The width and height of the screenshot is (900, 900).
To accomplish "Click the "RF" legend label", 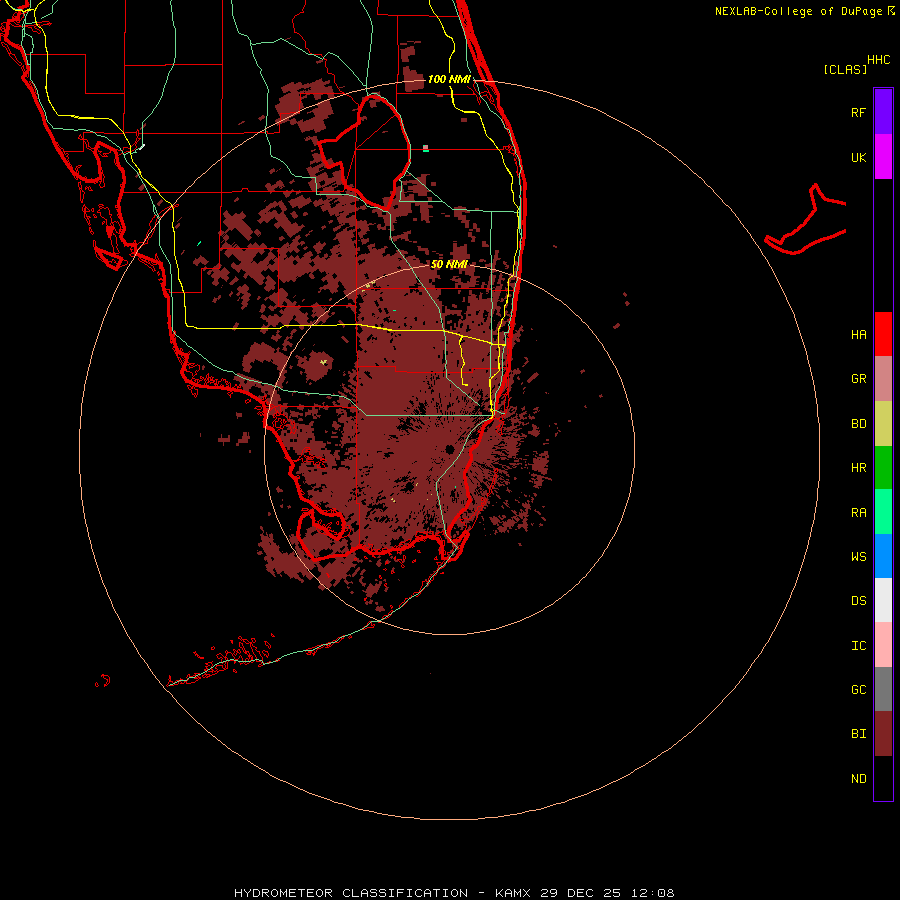I will 858,112.
